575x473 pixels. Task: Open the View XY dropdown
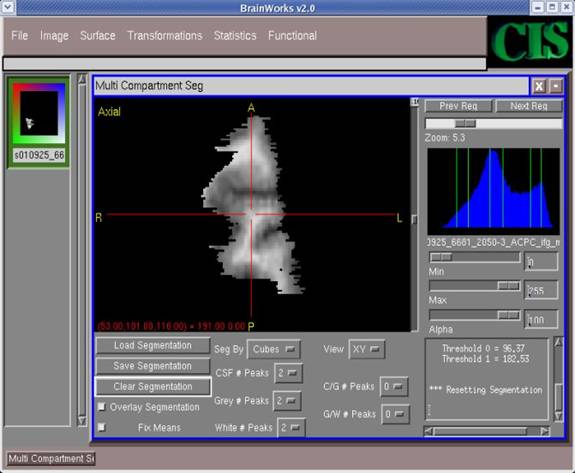pyautogui.click(x=367, y=349)
